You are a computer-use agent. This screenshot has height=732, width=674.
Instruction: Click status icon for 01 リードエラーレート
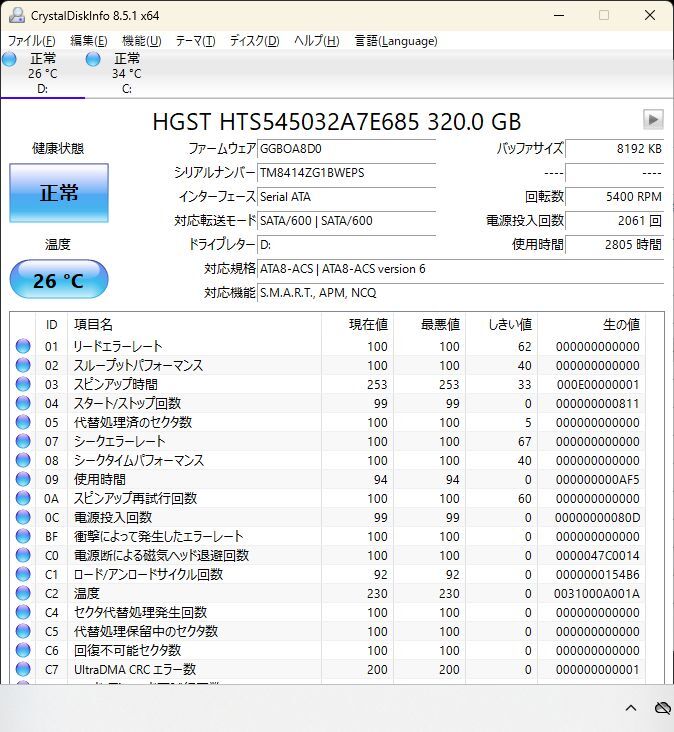(23, 346)
